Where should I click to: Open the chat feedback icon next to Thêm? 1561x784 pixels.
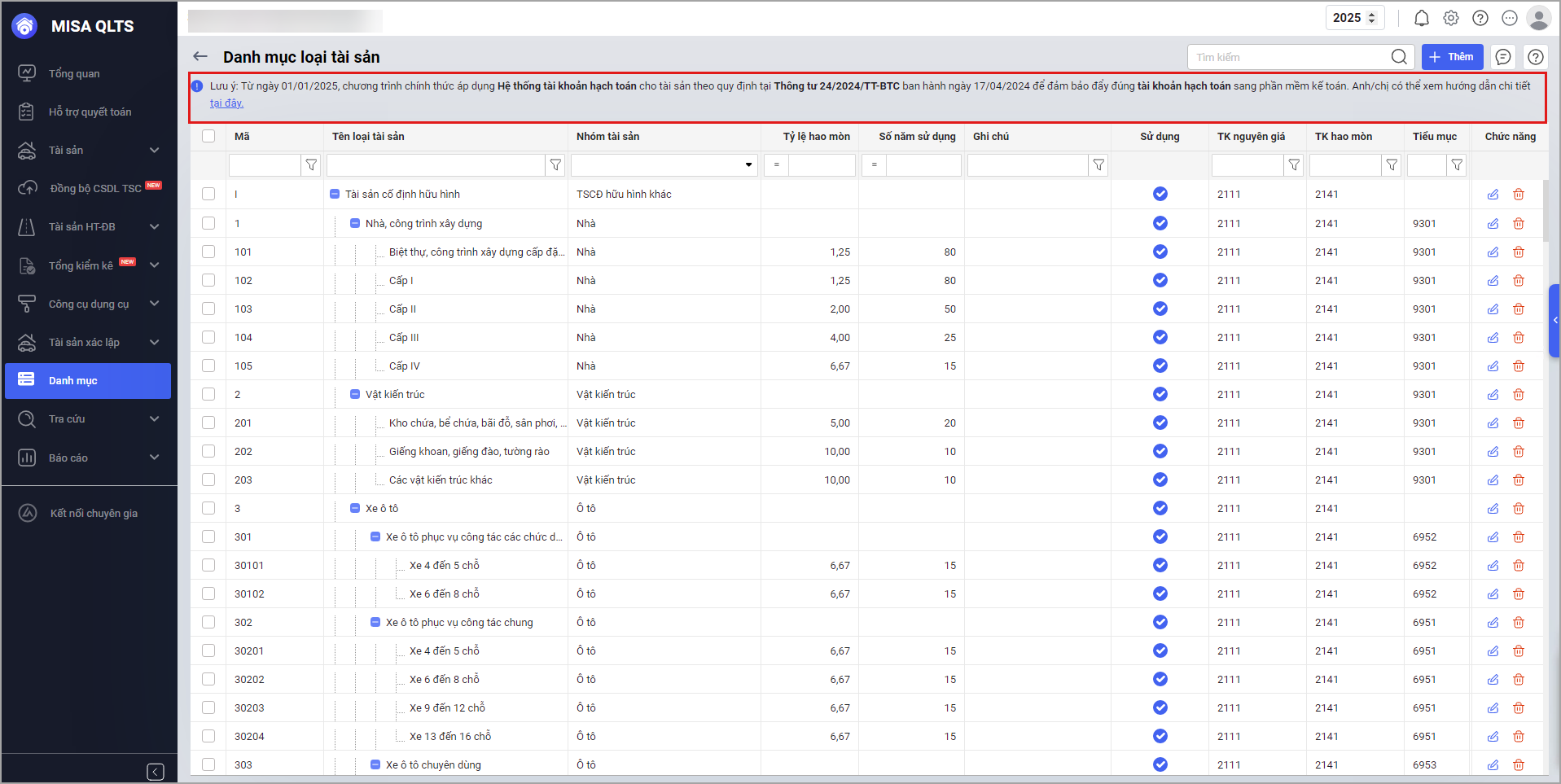[1503, 57]
